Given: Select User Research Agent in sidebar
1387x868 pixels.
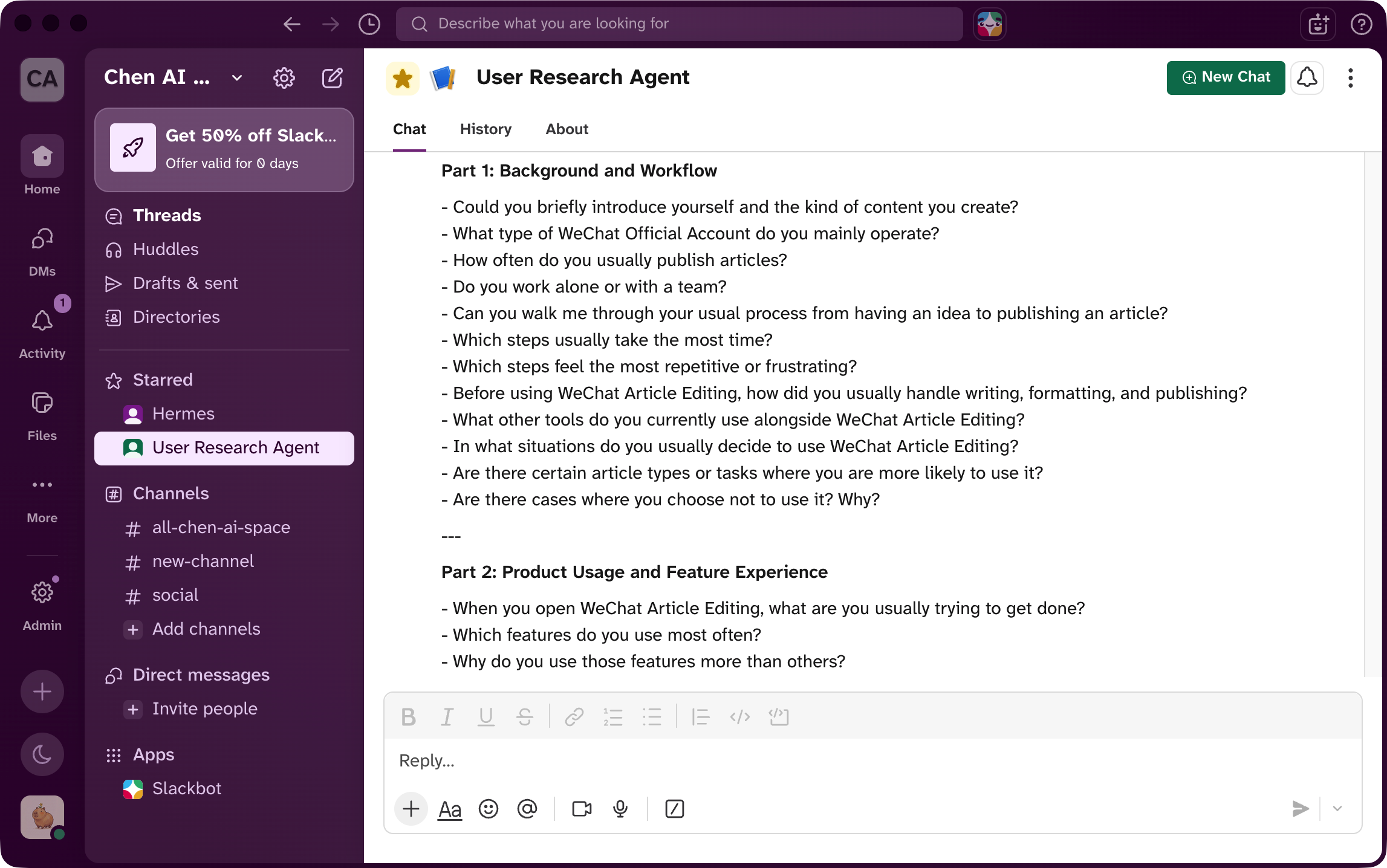Looking at the screenshot, I should coord(224,448).
